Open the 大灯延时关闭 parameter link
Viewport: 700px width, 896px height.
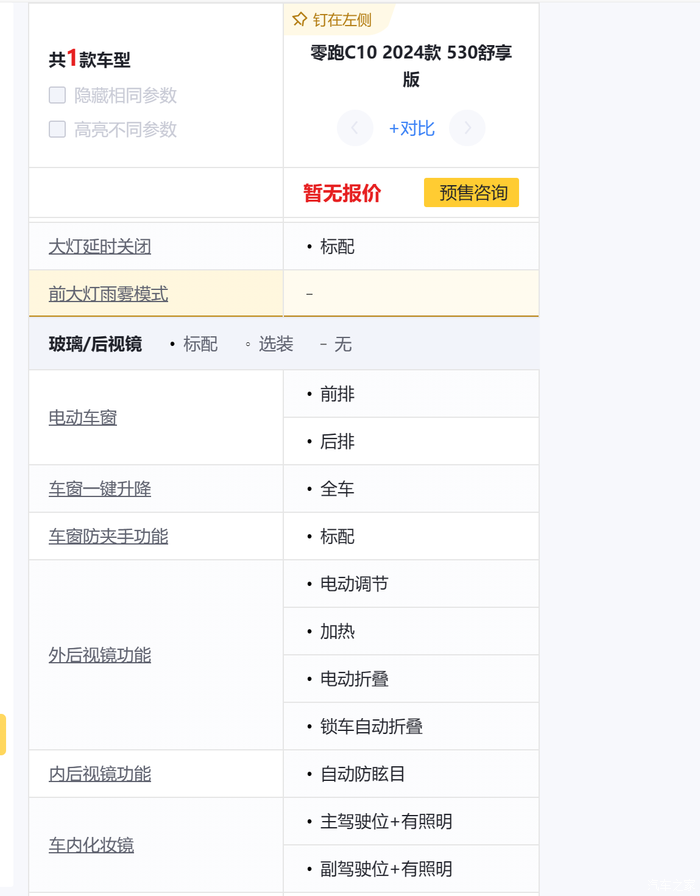click(x=100, y=246)
